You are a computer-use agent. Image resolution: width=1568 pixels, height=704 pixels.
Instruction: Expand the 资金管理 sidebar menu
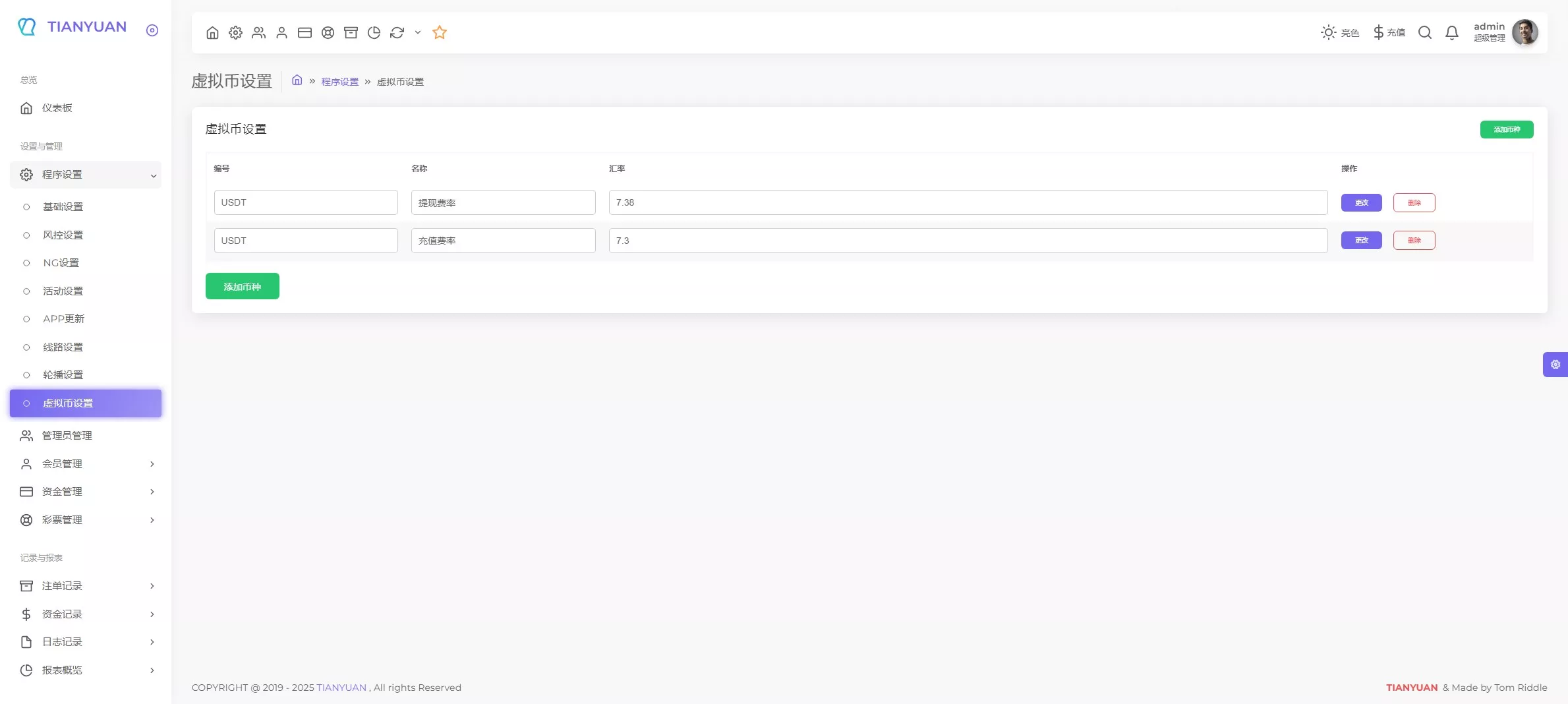86,492
